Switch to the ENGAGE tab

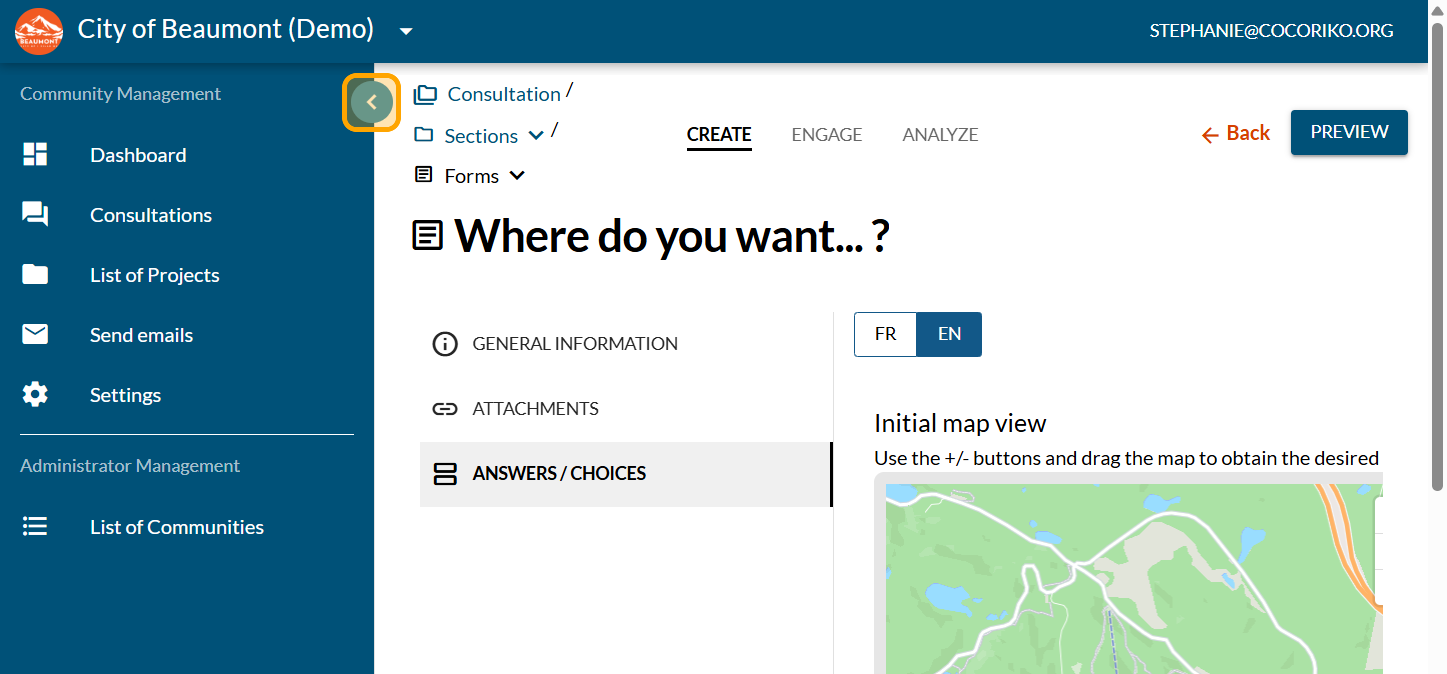tap(826, 134)
